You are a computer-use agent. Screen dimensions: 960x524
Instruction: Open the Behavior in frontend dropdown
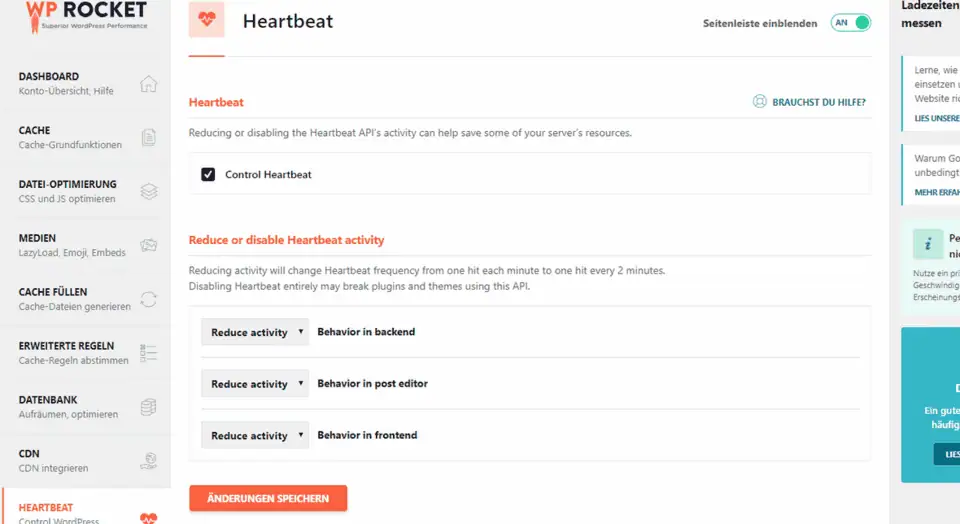click(257, 436)
